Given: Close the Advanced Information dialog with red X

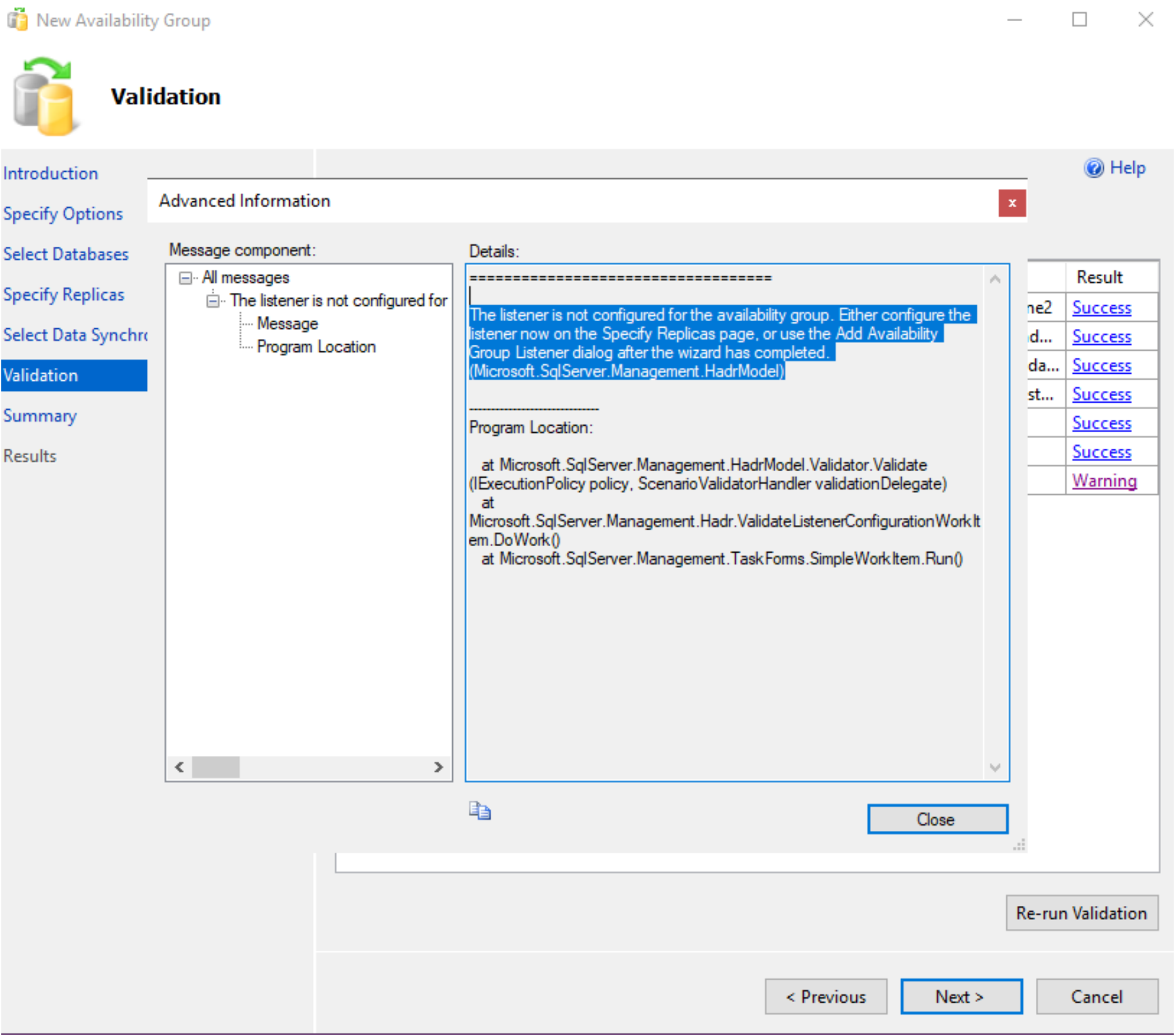Looking at the screenshot, I should coord(1011,203).
